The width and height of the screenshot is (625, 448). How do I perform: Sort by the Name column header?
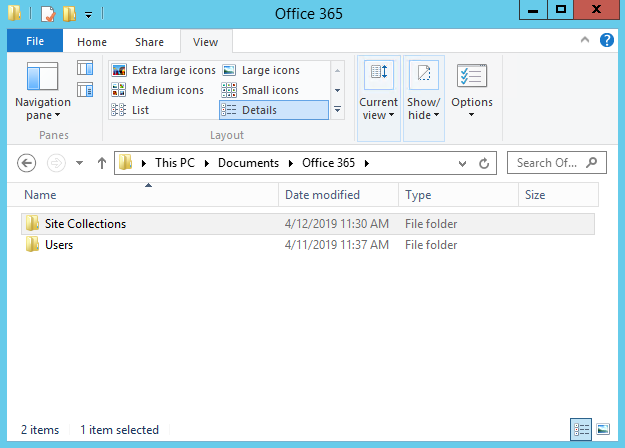(143, 195)
